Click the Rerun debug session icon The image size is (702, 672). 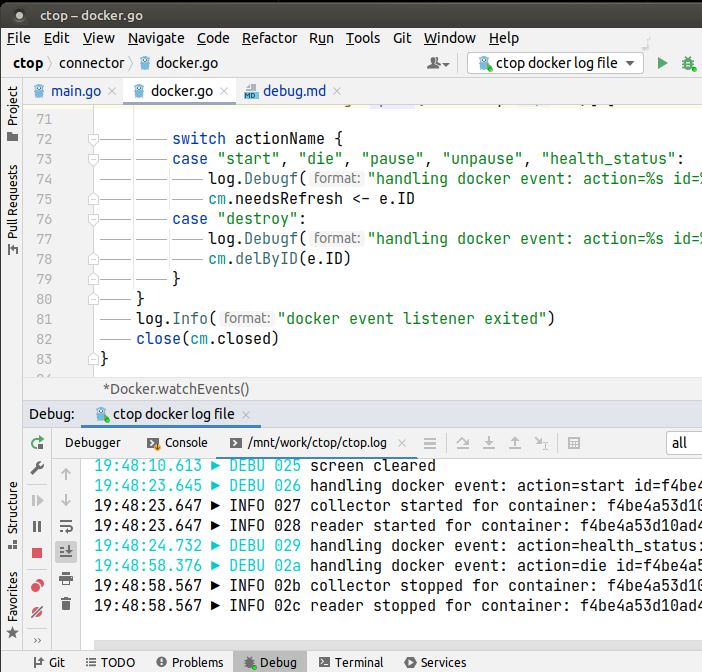pos(37,443)
